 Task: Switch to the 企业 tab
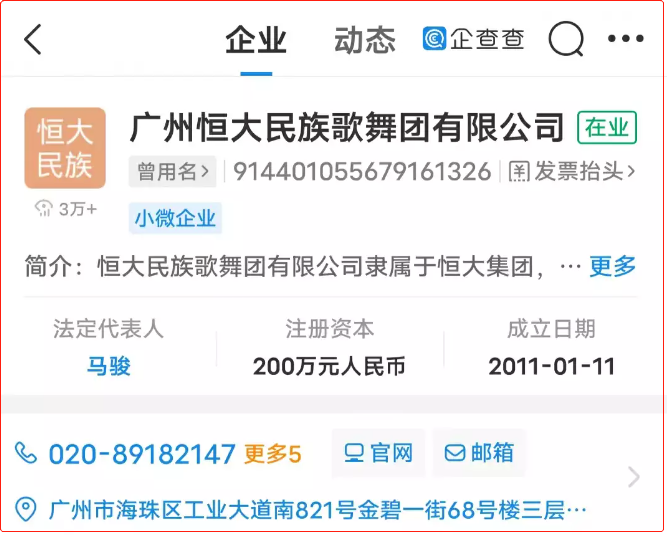point(256,40)
